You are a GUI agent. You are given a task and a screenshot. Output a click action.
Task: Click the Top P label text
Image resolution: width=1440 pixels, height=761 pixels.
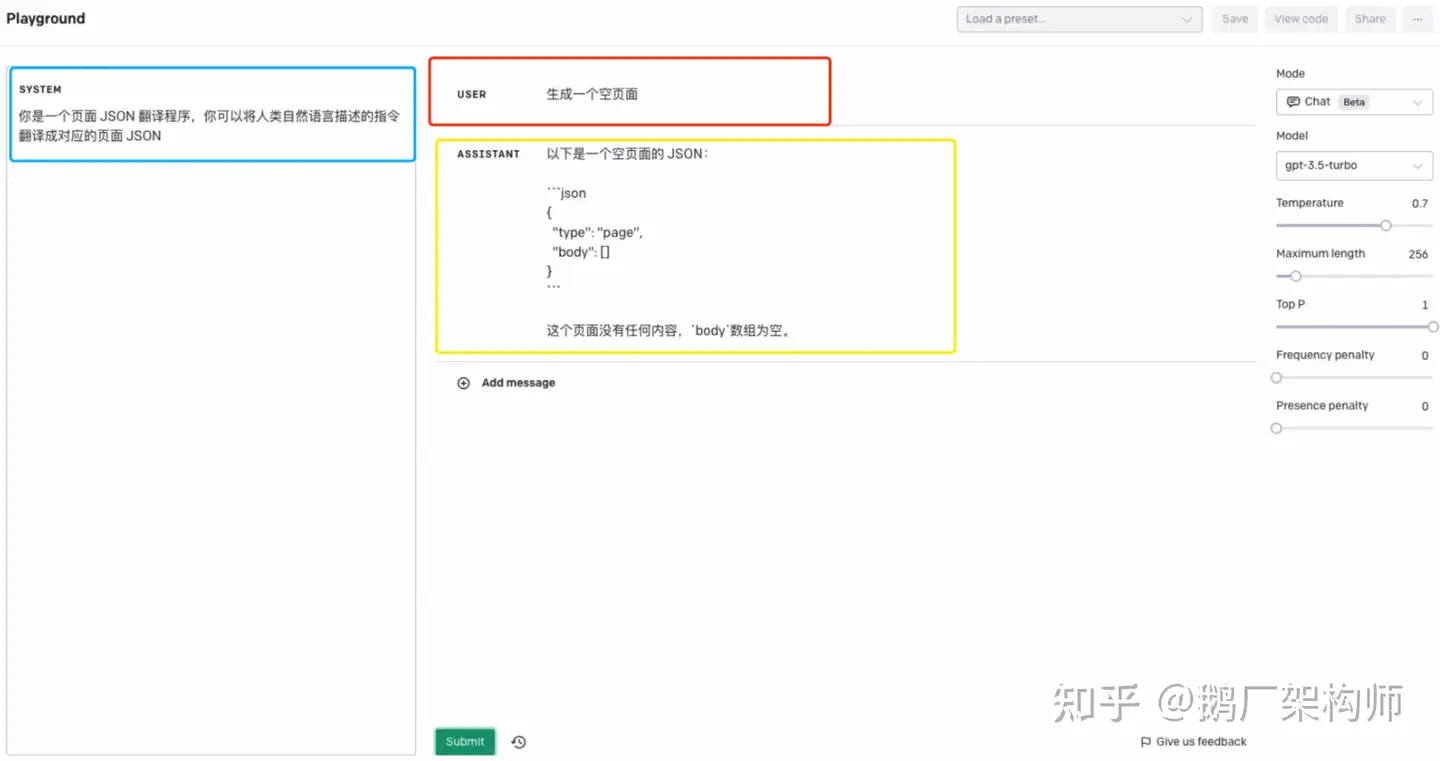click(1291, 305)
